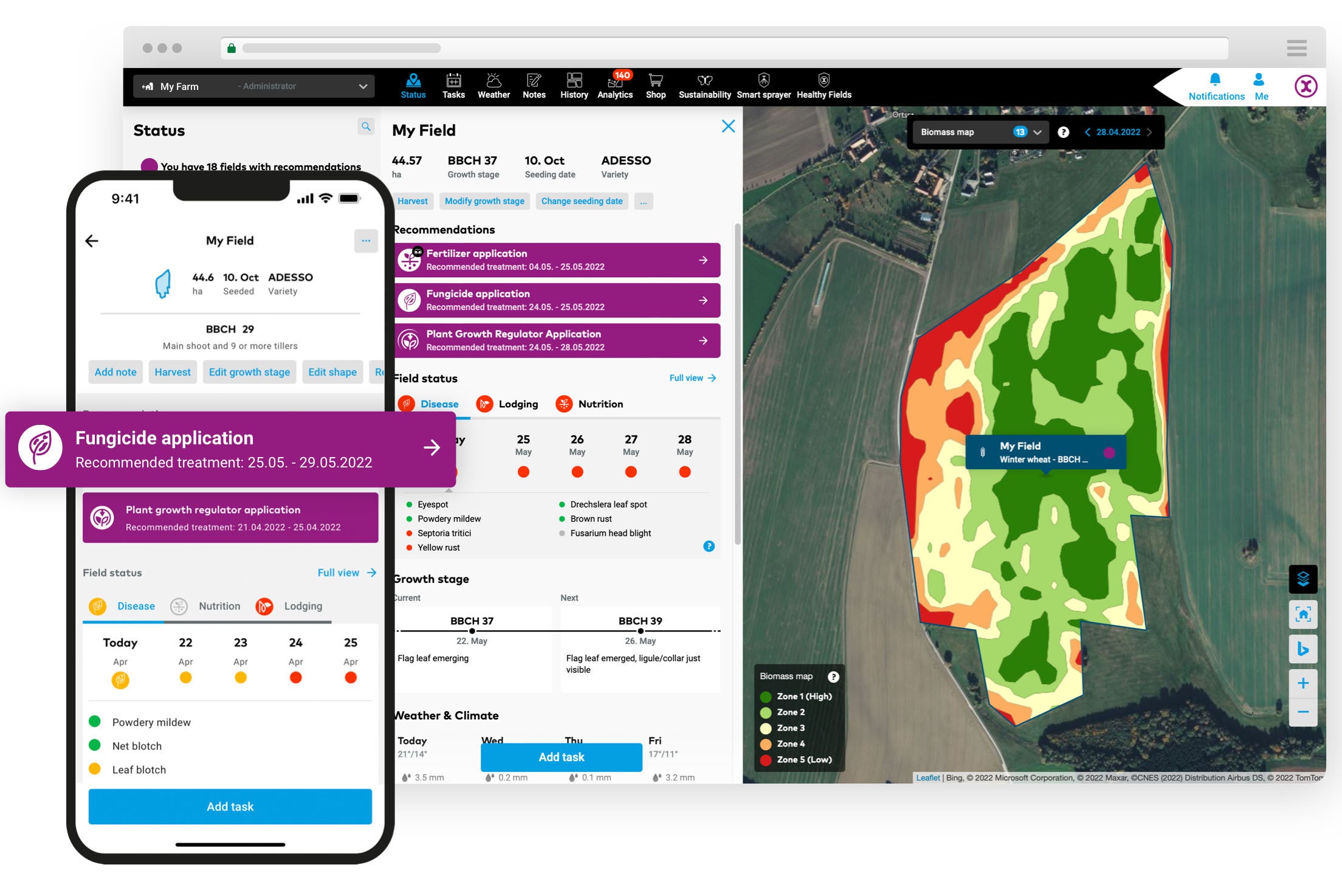The image size is (1342, 896).
Task: Click the Modify growth stage button
Action: pyautogui.click(x=484, y=201)
